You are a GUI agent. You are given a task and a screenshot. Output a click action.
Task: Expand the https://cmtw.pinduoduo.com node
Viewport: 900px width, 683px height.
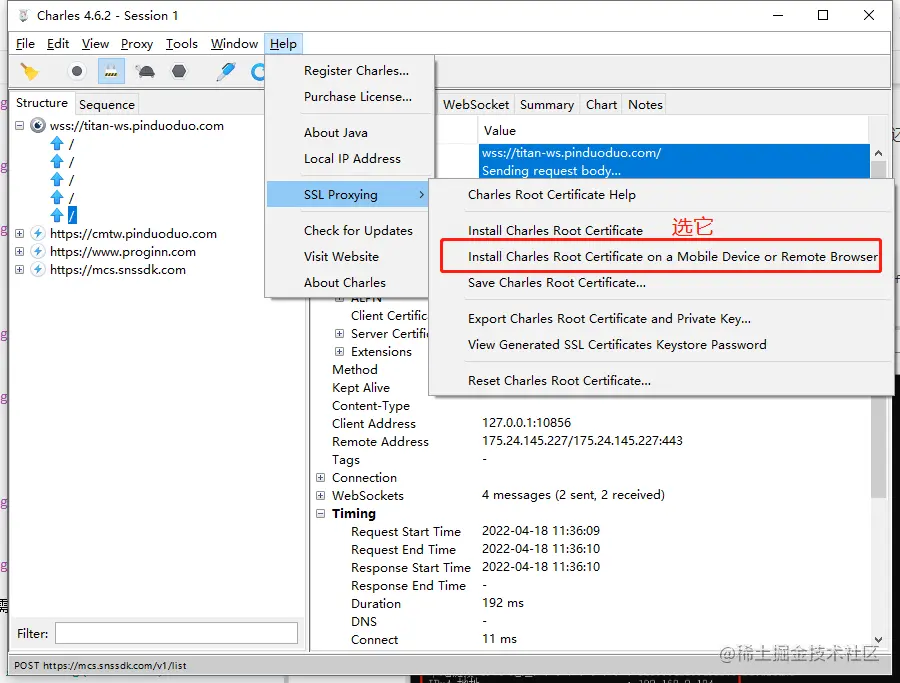[x=20, y=234]
